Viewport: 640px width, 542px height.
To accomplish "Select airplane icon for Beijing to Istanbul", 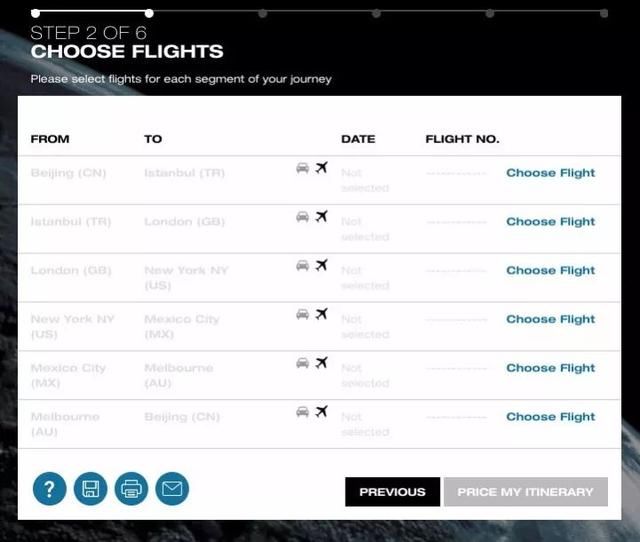I will pyautogui.click(x=322, y=167).
